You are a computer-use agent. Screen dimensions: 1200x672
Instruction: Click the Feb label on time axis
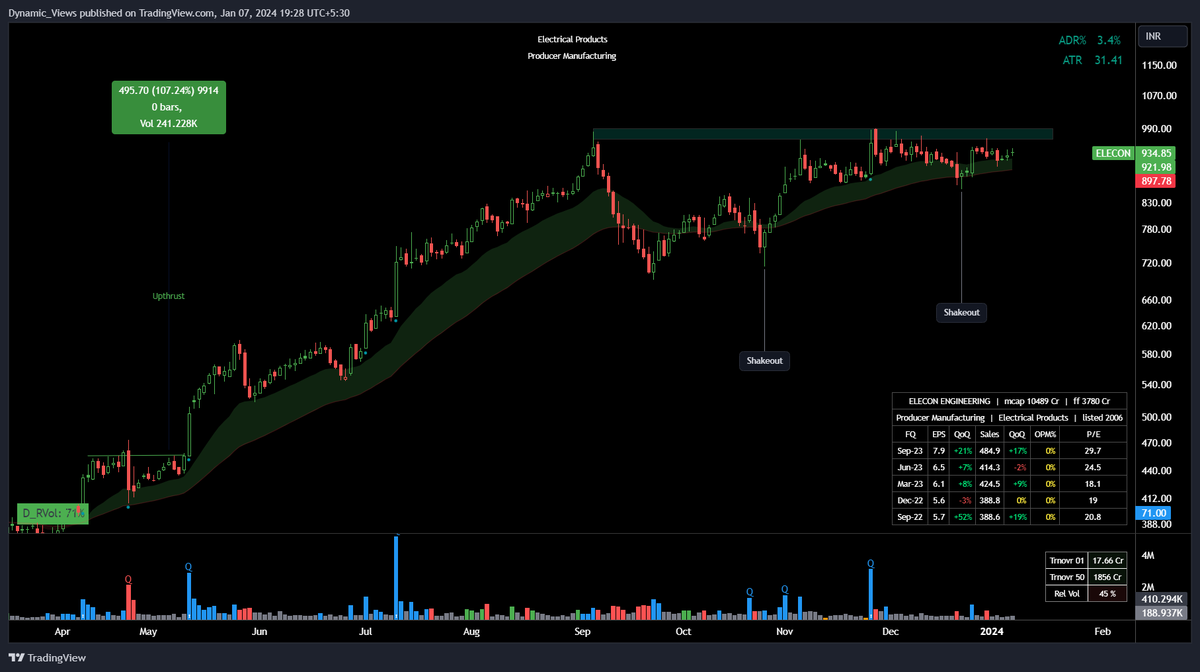point(1103,632)
